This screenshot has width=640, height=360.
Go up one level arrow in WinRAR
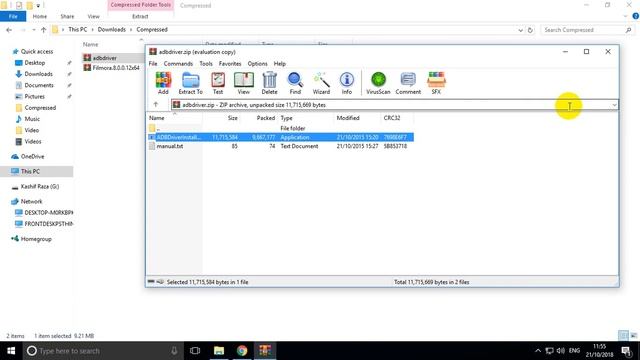click(156, 104)
